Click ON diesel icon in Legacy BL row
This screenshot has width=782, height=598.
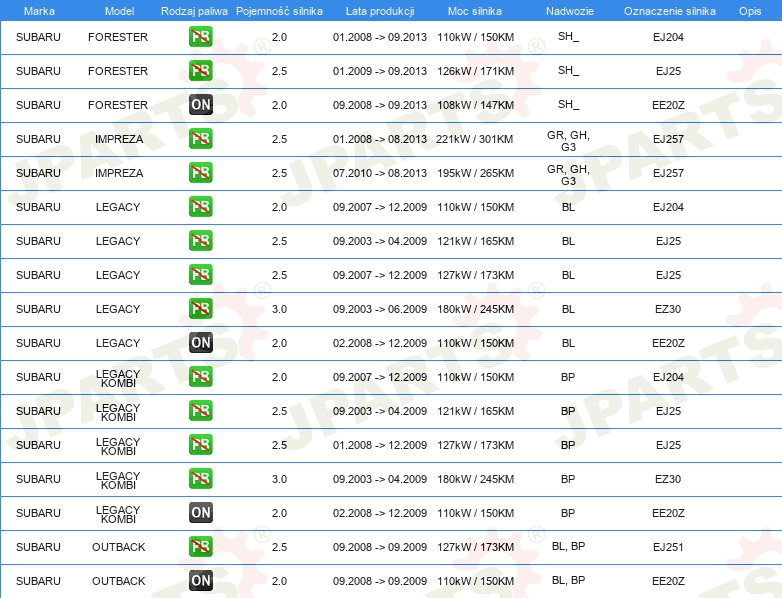pos(200,343)
